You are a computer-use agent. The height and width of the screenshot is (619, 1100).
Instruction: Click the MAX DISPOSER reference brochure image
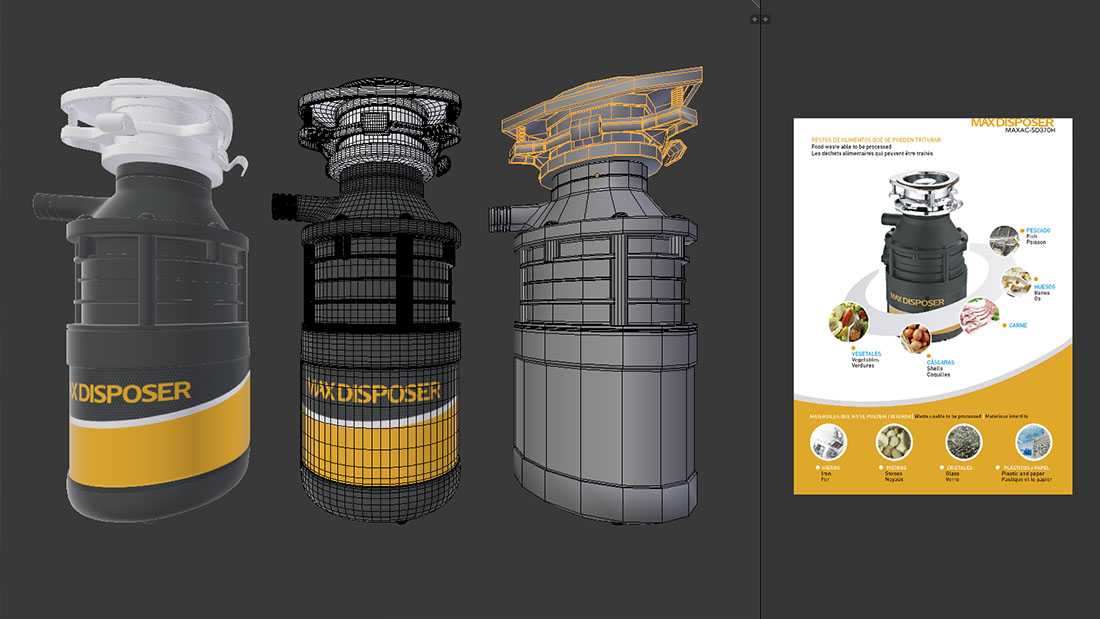point(932,306)
